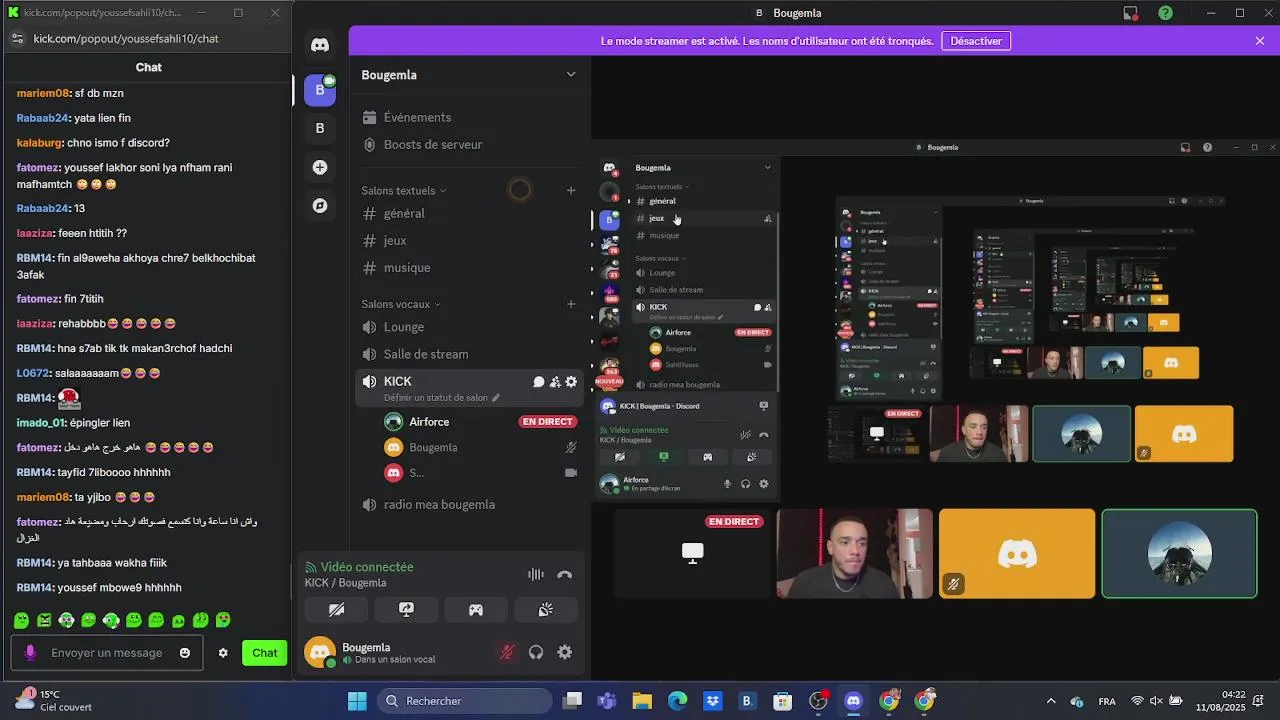Open Bougemla user avatar status
The width and height of the screenshot is (1280, 720).
pos(320,652)
